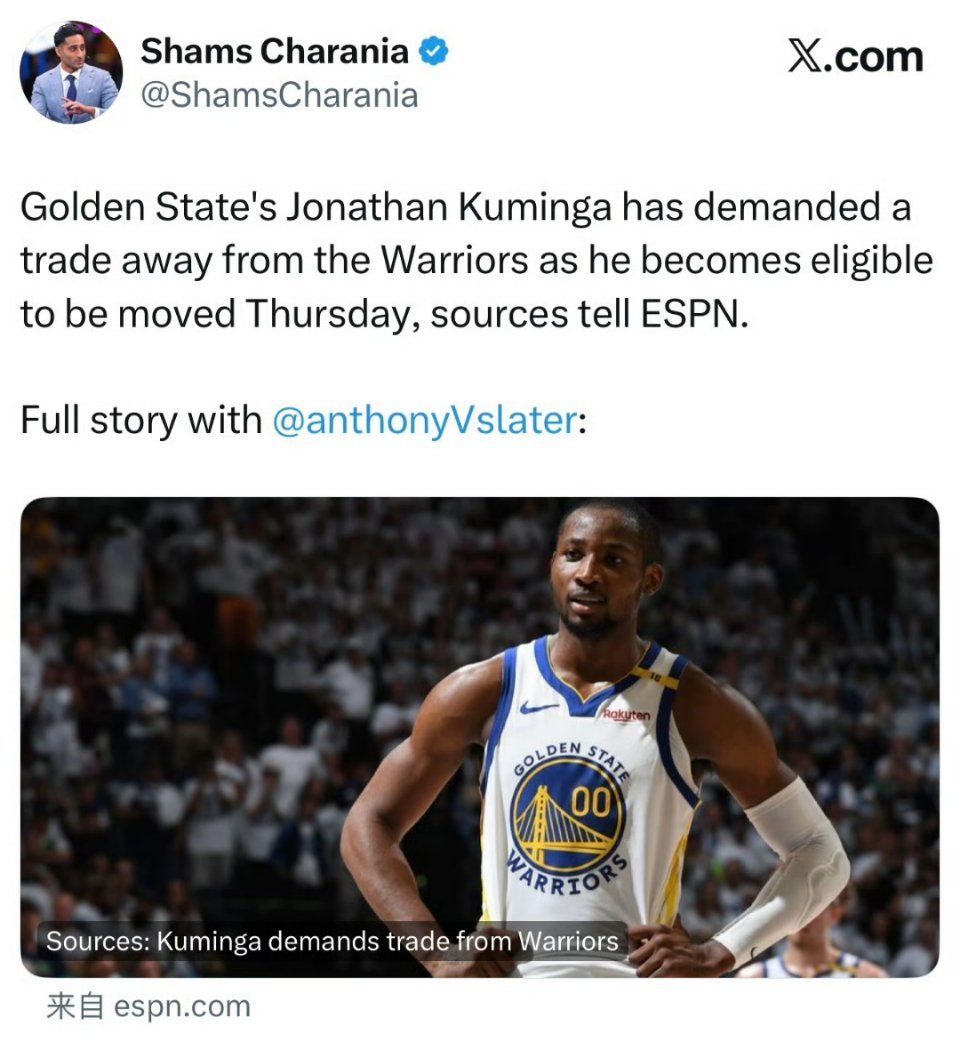960x1049 pixels.
Task: Click the Rakuten patch on the jersey
Action: pos(626,715)
